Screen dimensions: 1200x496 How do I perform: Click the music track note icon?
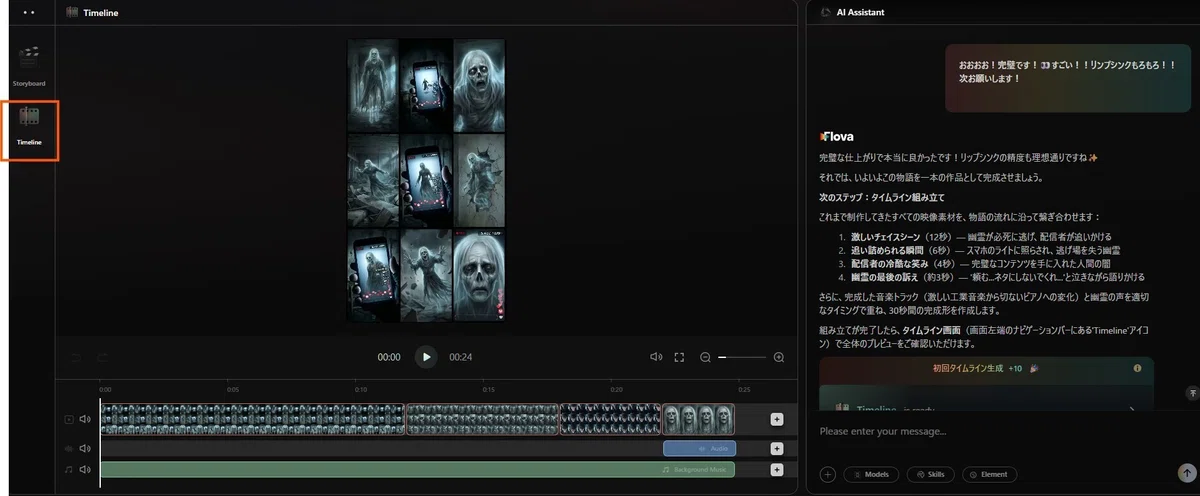point(69,469)
